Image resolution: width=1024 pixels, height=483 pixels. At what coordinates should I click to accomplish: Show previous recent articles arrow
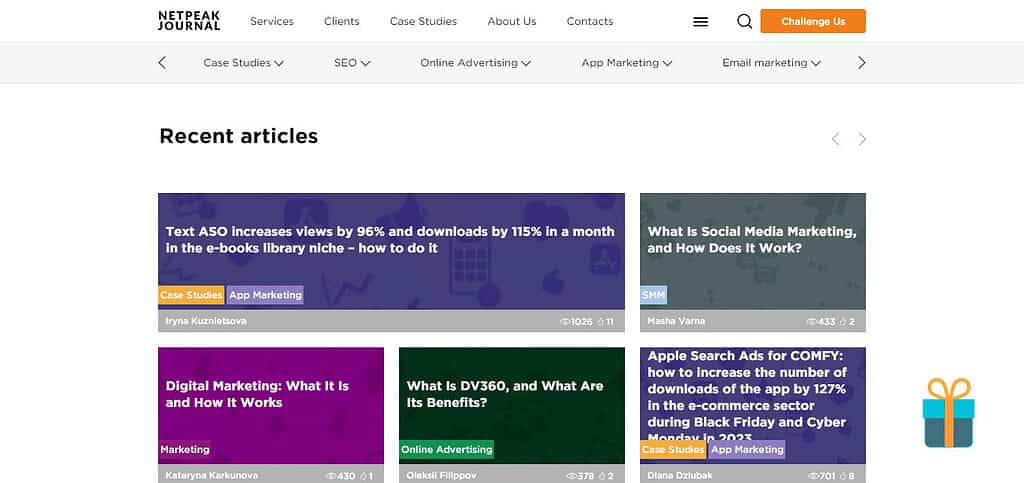(835, 139)
